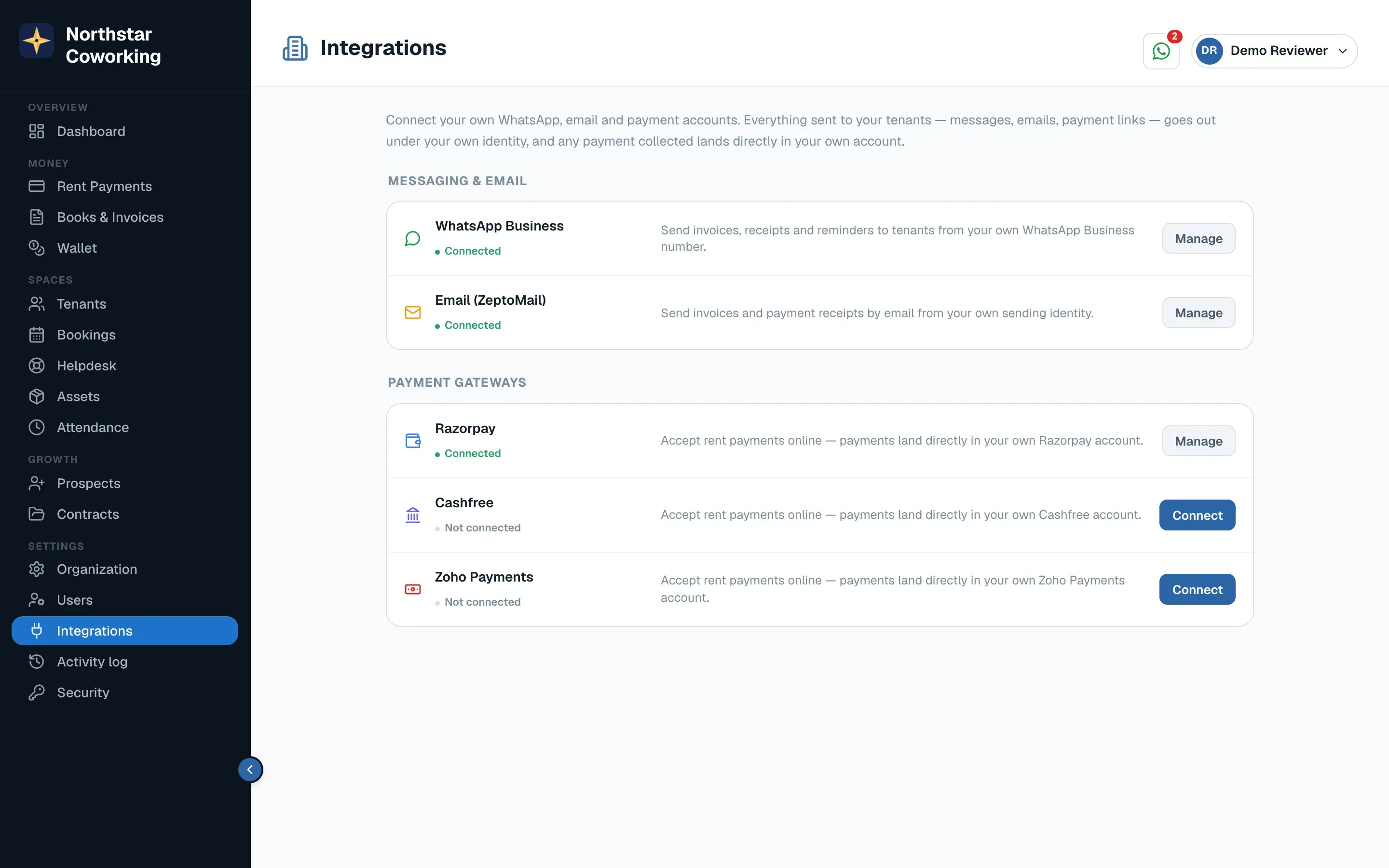Click the Attendance clock icon
This screenshot has width=1389, height=868.
37,428
